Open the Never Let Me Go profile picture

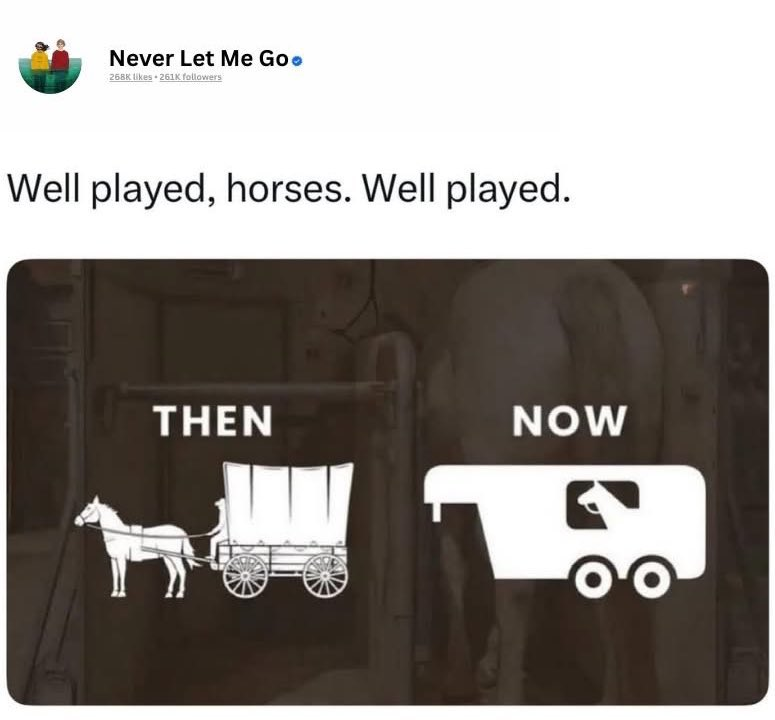pyautogui.click(x=50, y=66)
